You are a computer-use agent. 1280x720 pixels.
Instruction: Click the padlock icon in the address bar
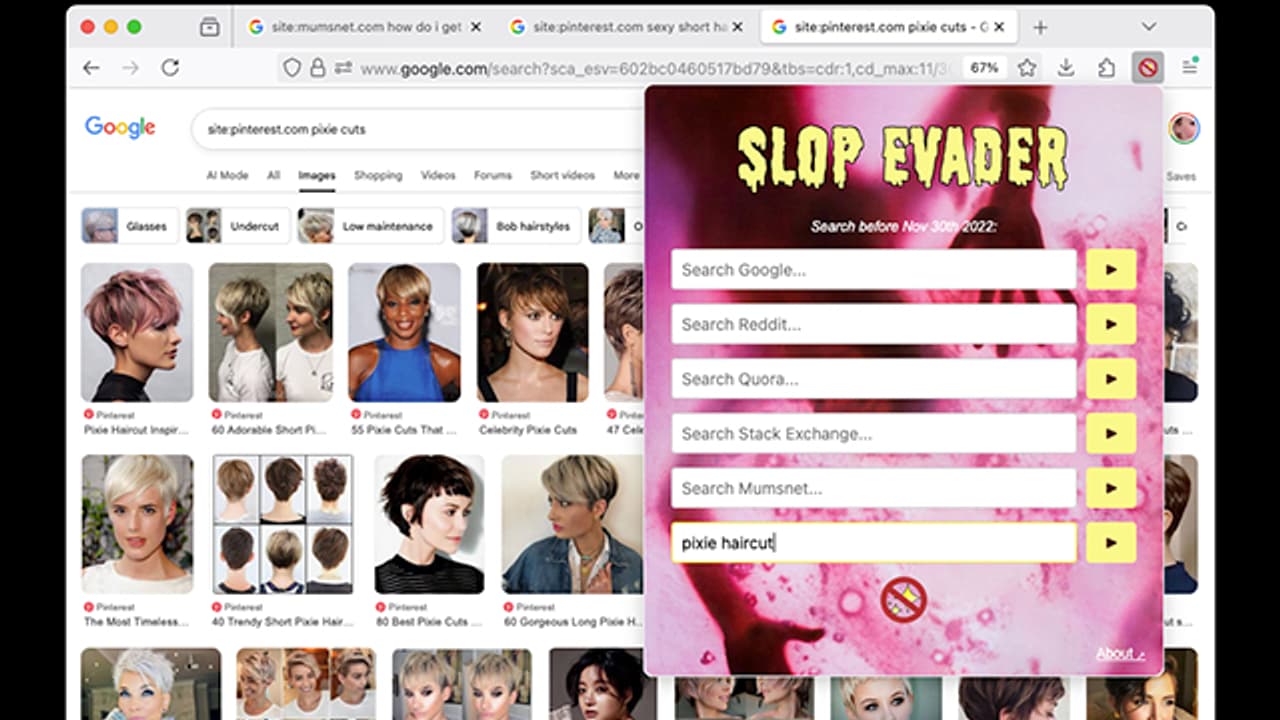click(x=318, y=67)
